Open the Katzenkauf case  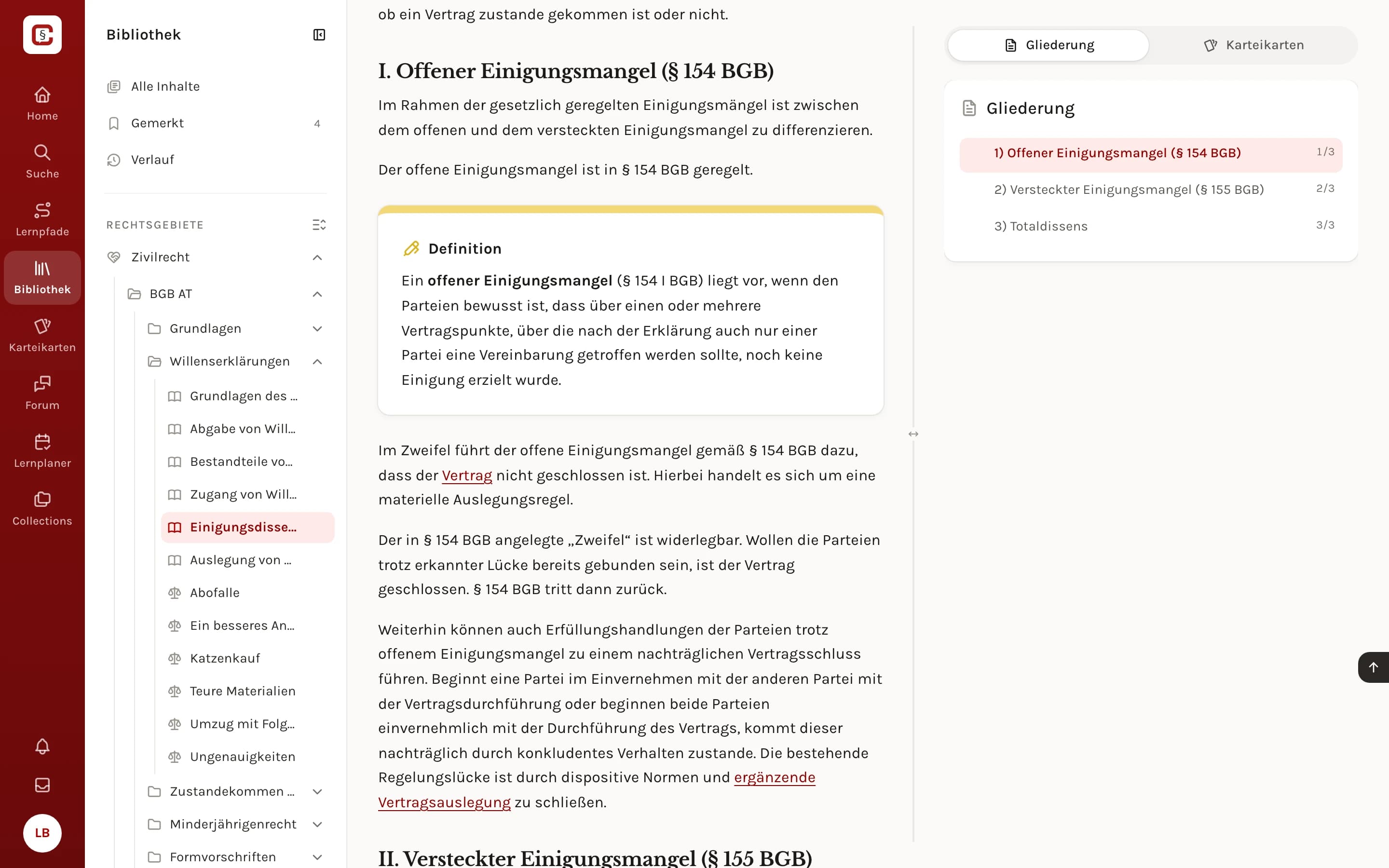point(247,658)
